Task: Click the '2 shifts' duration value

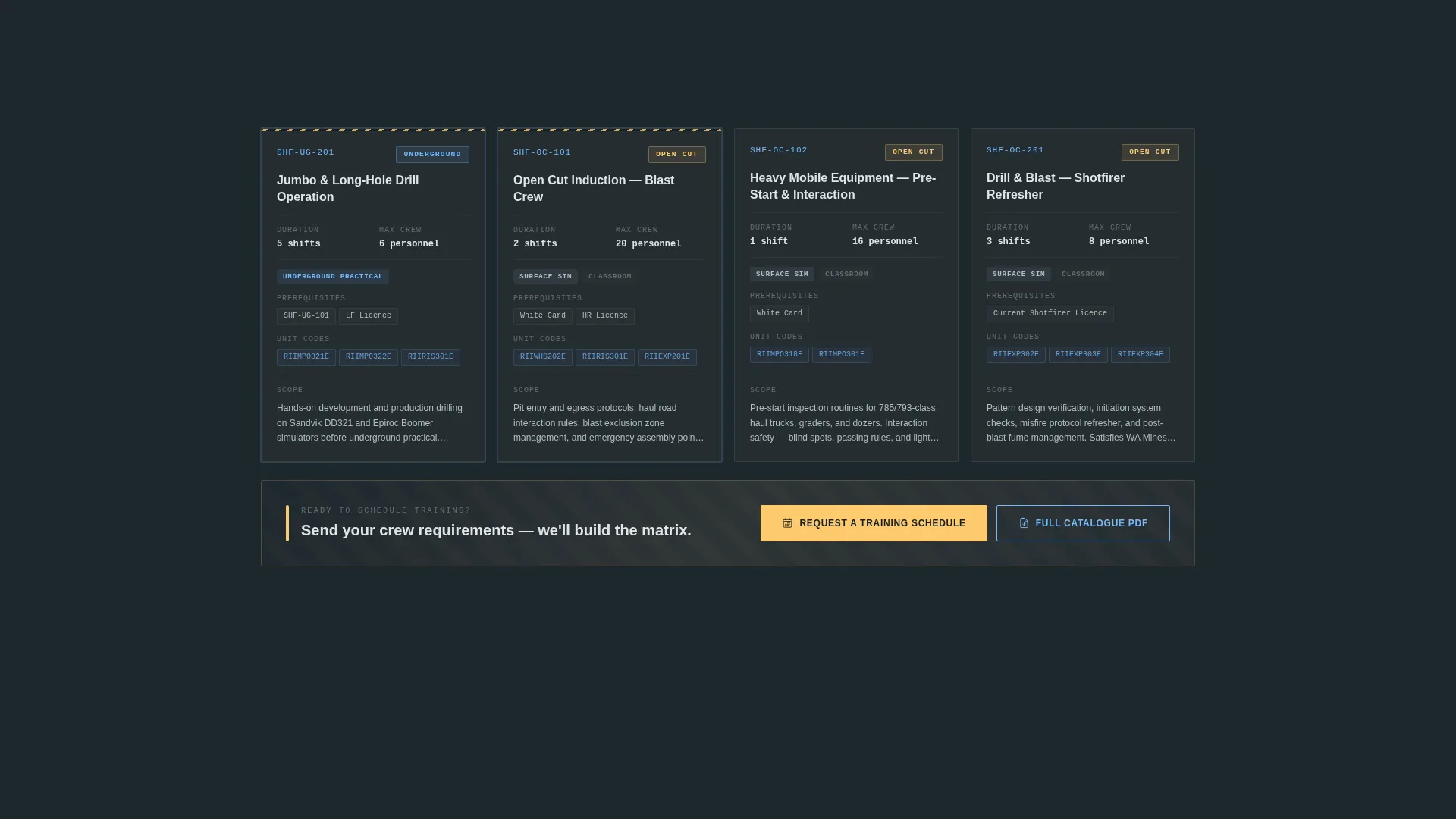Action: pos(535,244)
